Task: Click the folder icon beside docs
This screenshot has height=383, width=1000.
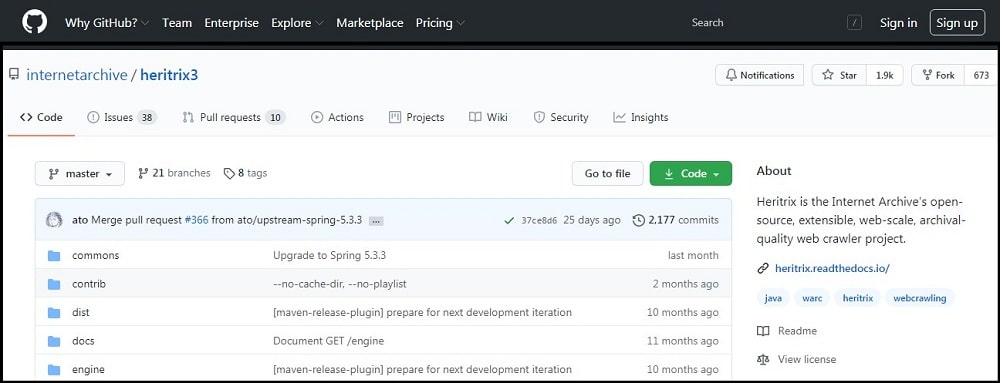Action: pyautogui.click(x=54, y=342)
